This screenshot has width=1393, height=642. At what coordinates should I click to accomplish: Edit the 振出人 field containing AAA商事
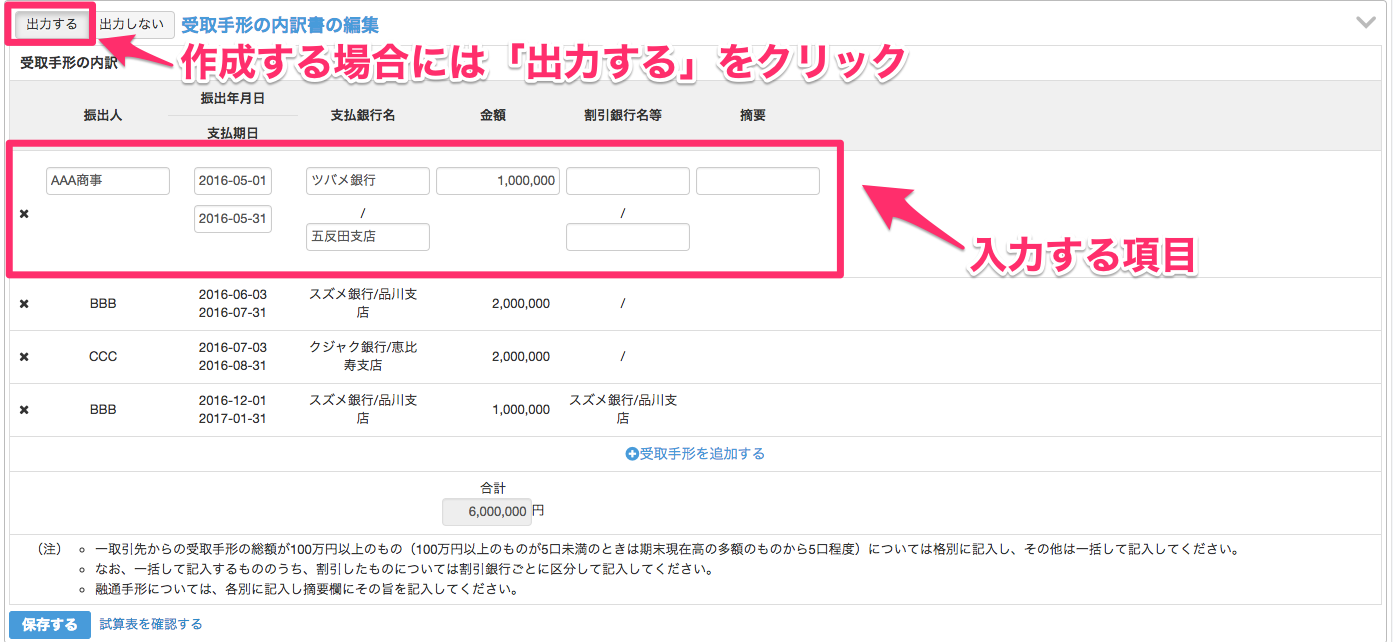(108, 181)
